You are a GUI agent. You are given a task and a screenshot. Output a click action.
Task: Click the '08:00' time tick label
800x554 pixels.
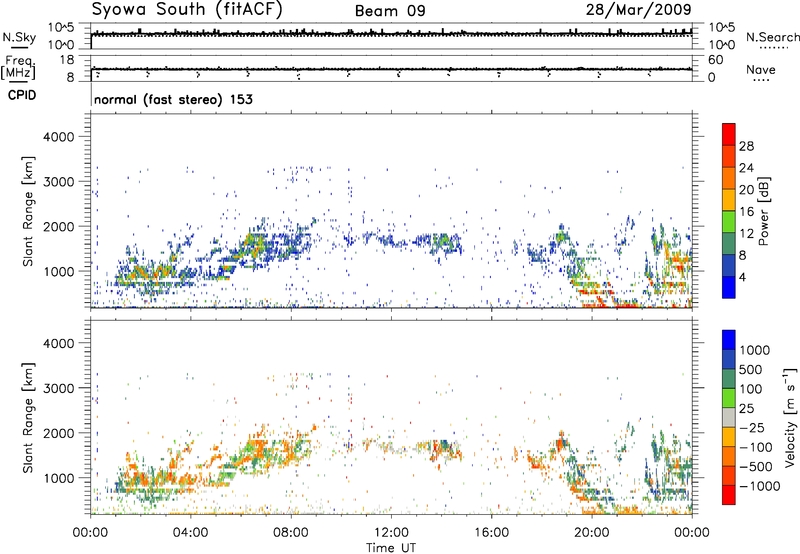click(x=291, y=533)
